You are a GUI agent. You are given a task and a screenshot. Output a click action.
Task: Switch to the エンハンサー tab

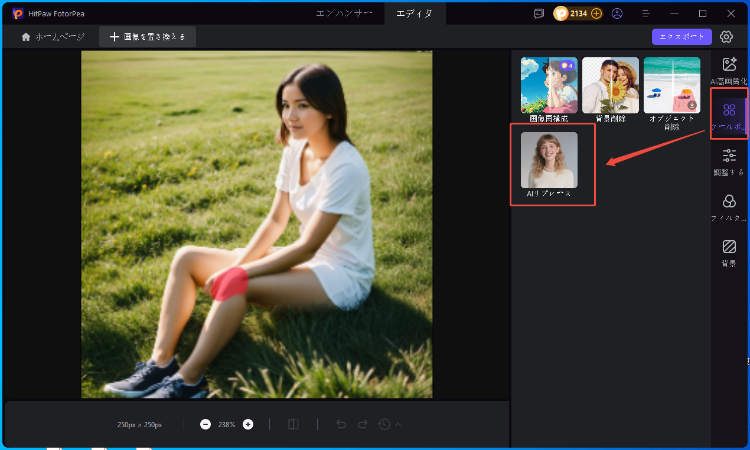click(344, 13)
